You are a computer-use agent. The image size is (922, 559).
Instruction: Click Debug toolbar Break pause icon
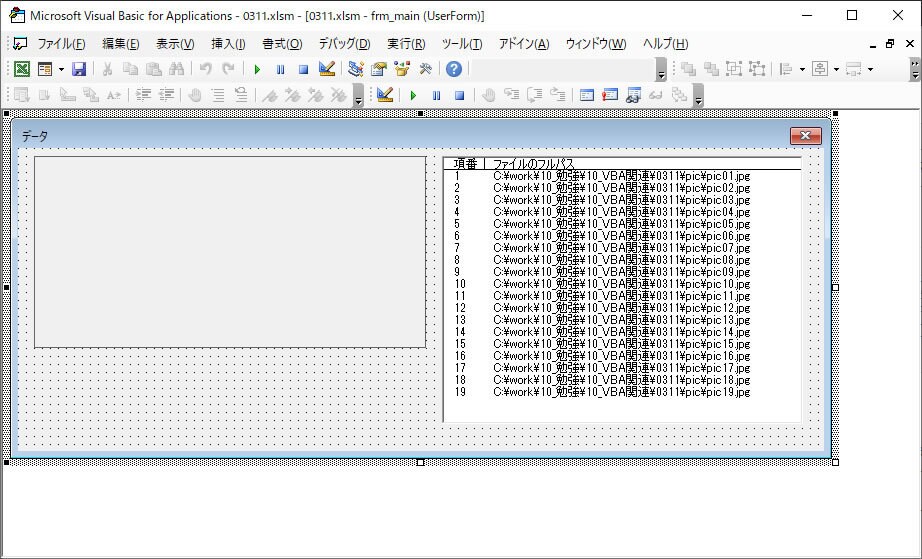coord(436,95)
